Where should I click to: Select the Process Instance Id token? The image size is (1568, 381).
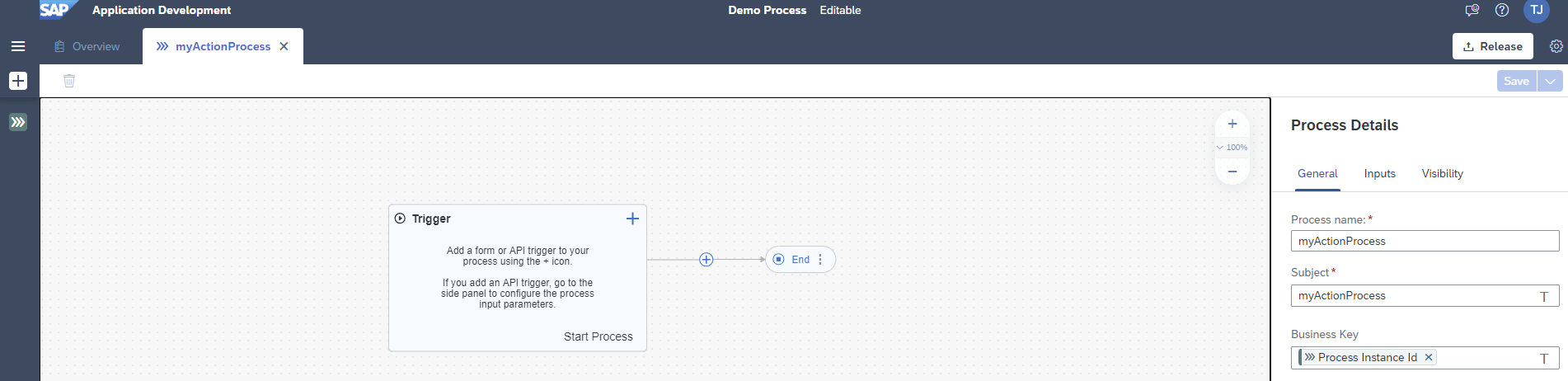point(1368,357)
